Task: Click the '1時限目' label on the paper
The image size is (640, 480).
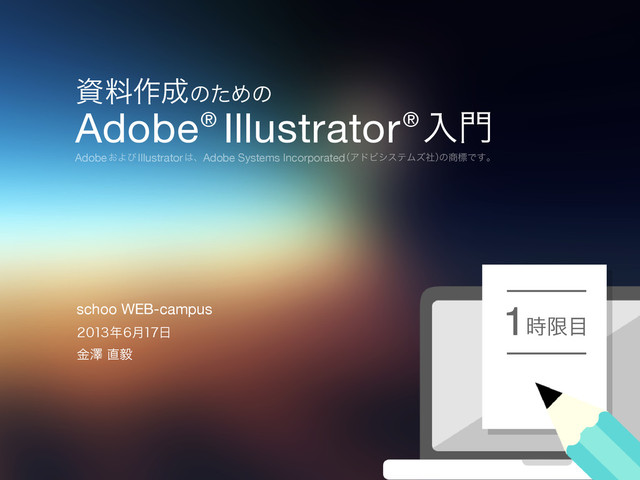Action: click(x=546, y=323)
